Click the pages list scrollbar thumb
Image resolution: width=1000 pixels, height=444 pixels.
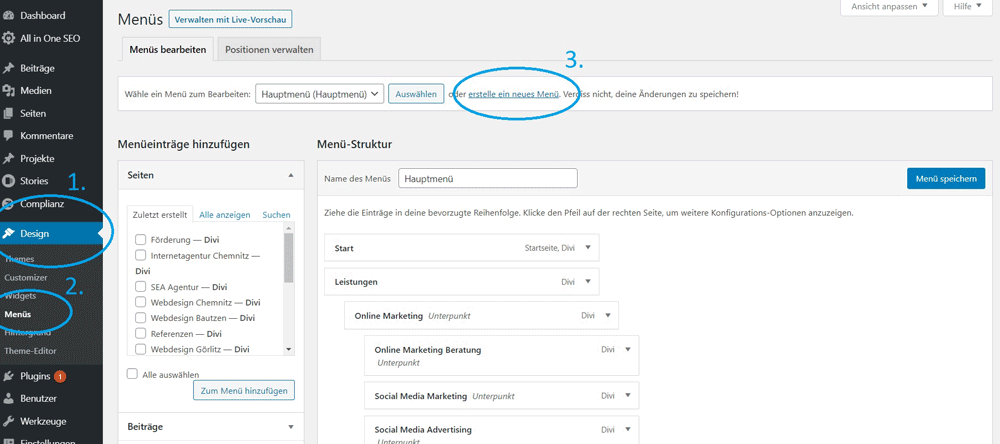[288, 258]
